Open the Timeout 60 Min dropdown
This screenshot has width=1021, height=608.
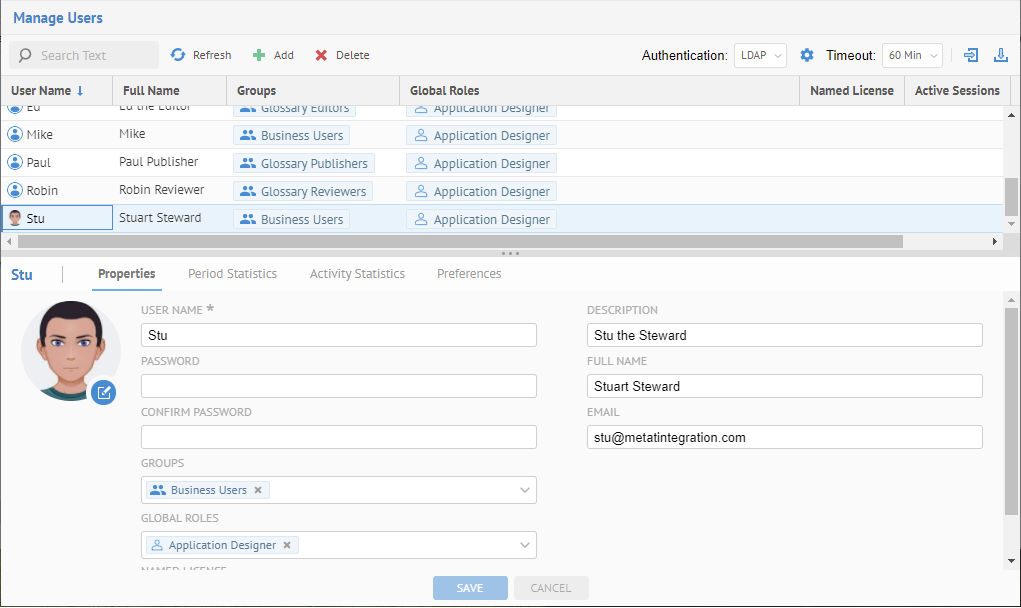tap(912, 55)
